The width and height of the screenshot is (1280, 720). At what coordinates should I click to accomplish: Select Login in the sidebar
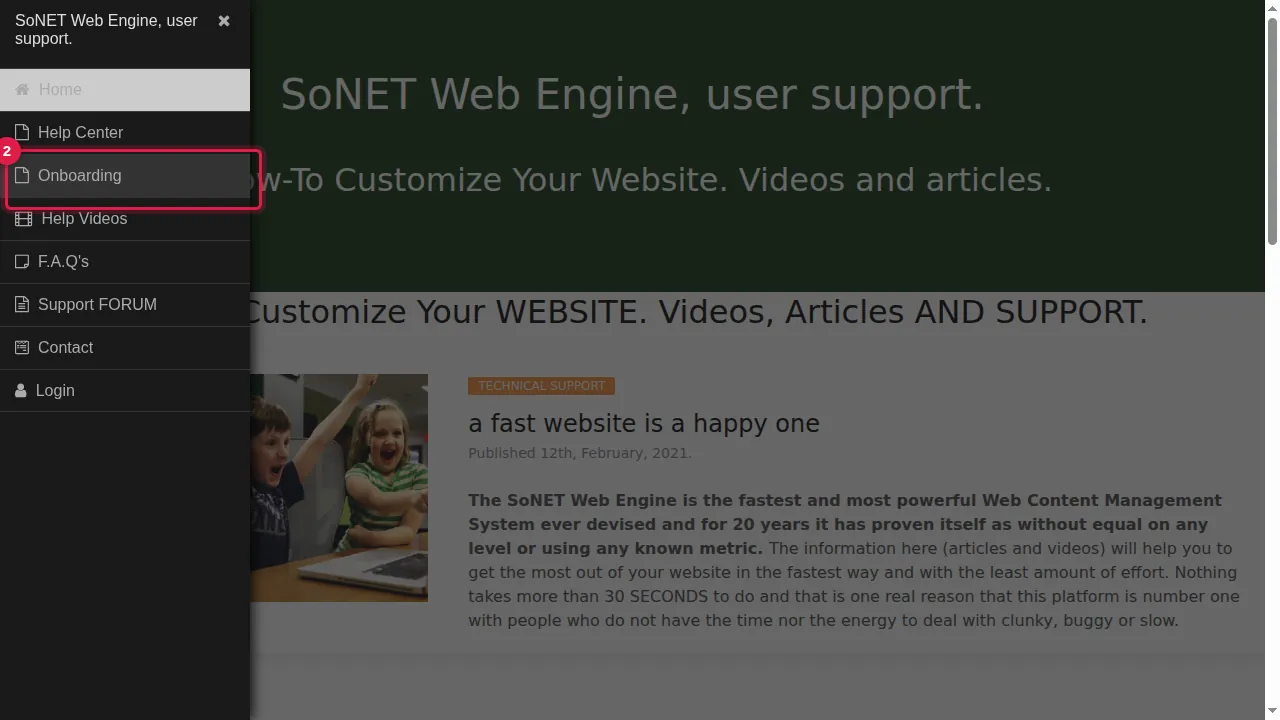click(x=125, y=390)
